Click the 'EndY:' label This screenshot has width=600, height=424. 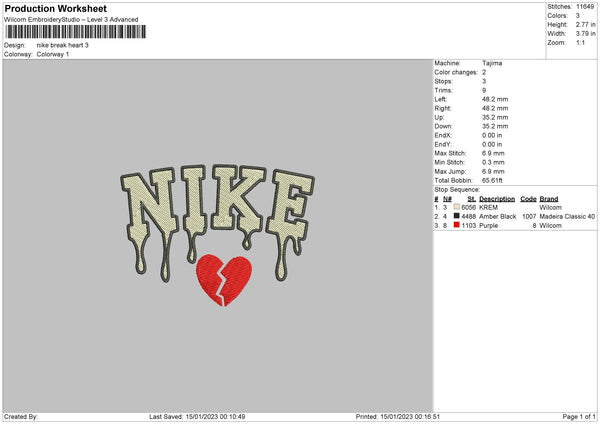point(443,145)
